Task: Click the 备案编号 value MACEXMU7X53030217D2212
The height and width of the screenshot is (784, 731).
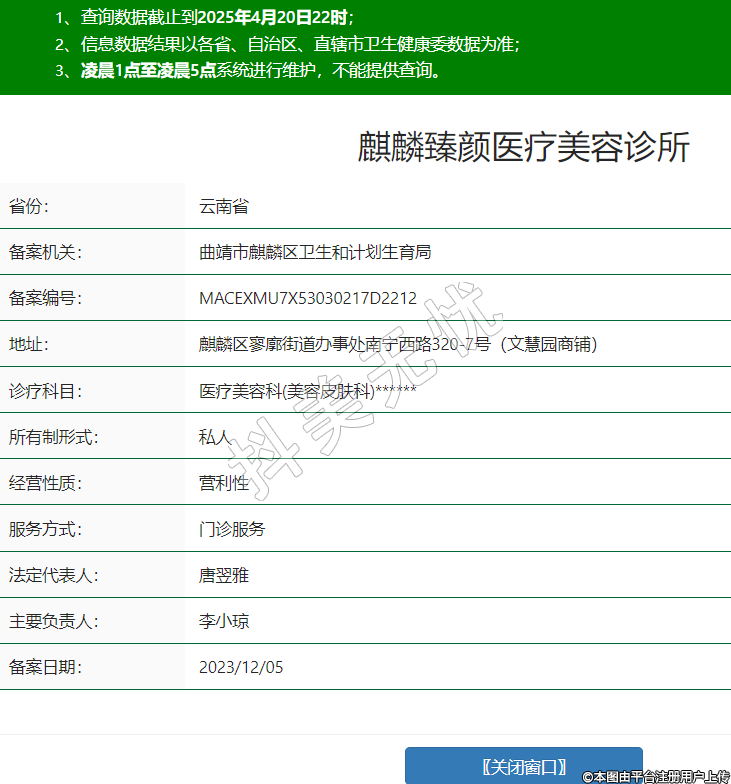Action: click(x=307, y=298)
